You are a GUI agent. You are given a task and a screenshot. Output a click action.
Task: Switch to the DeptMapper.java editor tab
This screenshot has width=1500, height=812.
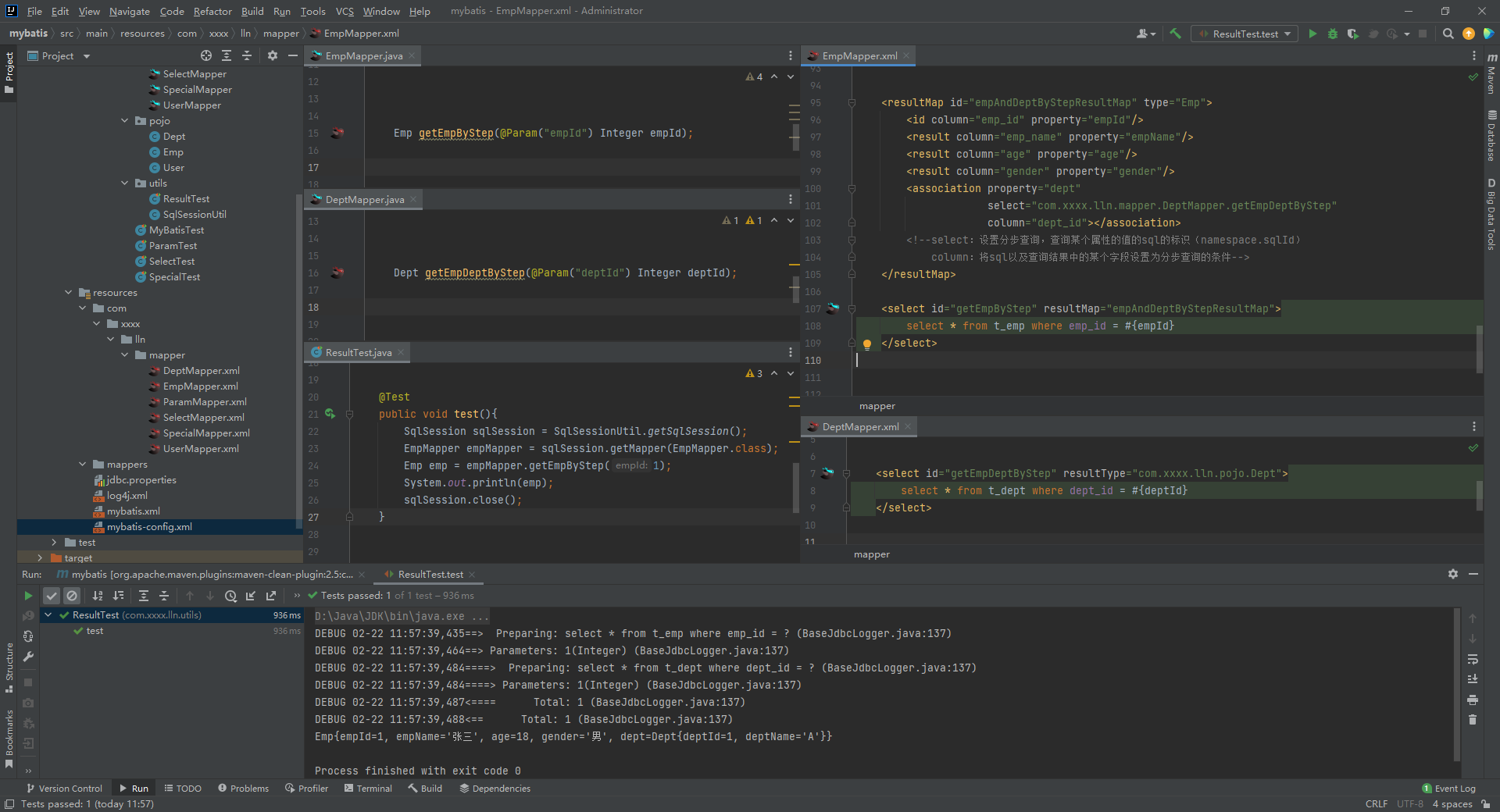coord(364,200)
